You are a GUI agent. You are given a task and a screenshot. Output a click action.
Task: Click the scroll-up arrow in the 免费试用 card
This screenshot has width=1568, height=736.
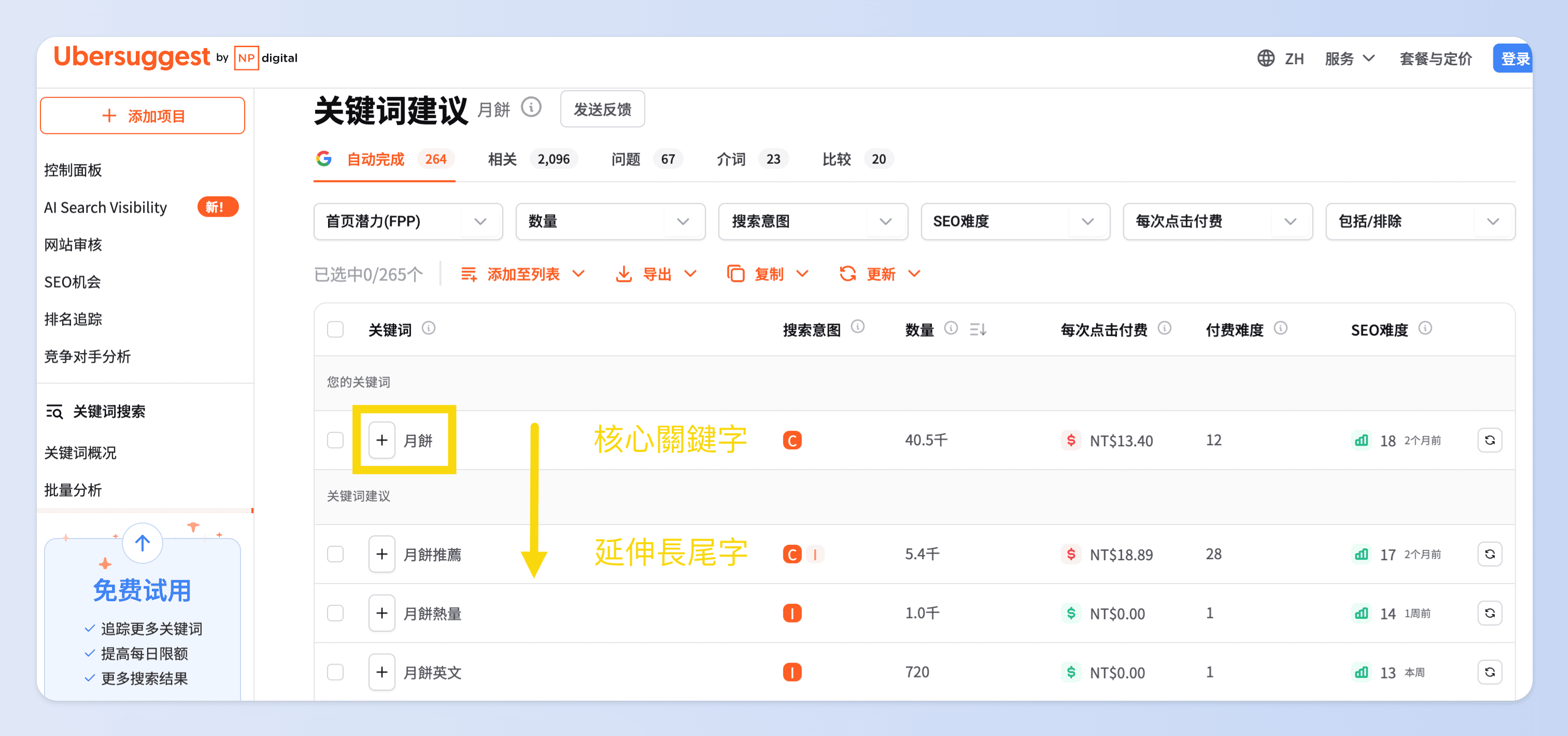coord(142,543)
